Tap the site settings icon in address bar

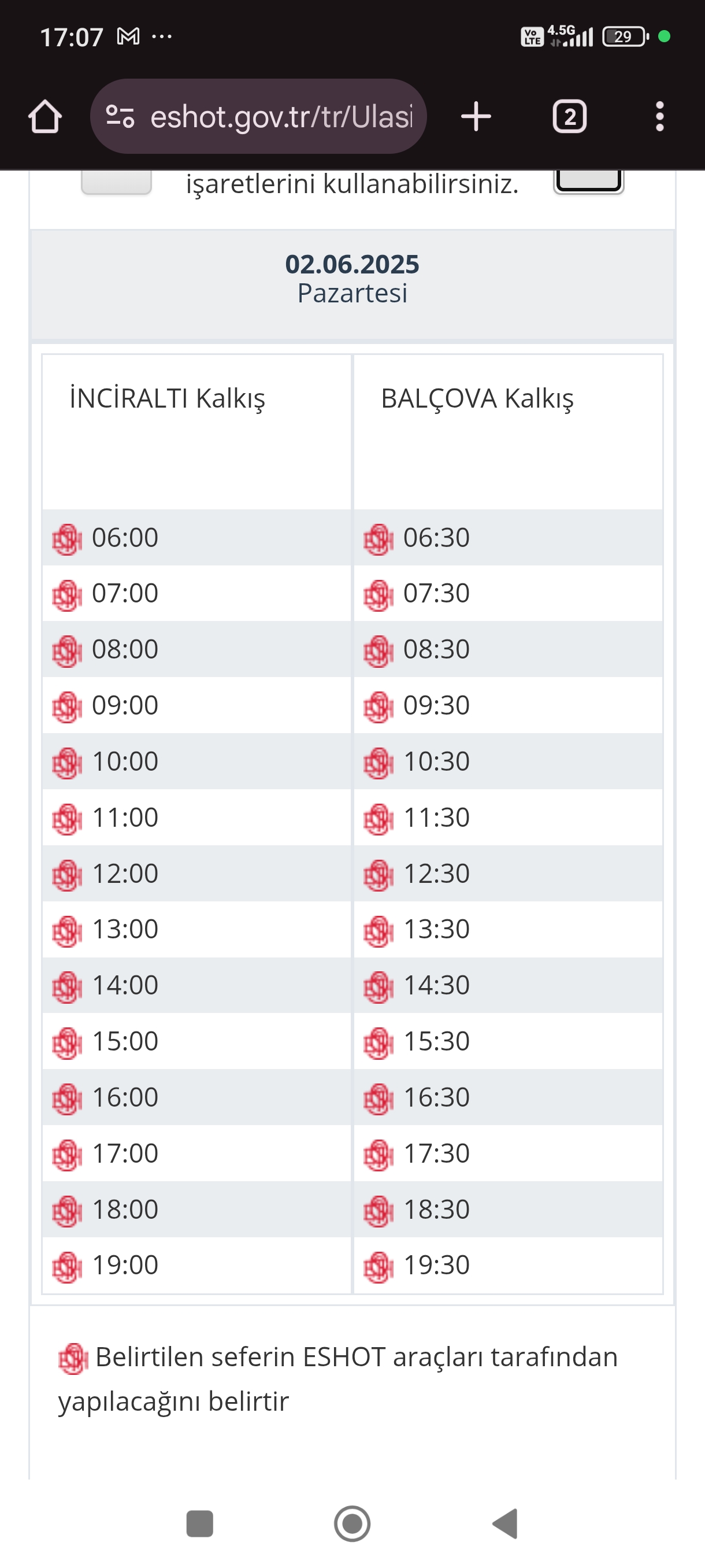tap(120, 116)
